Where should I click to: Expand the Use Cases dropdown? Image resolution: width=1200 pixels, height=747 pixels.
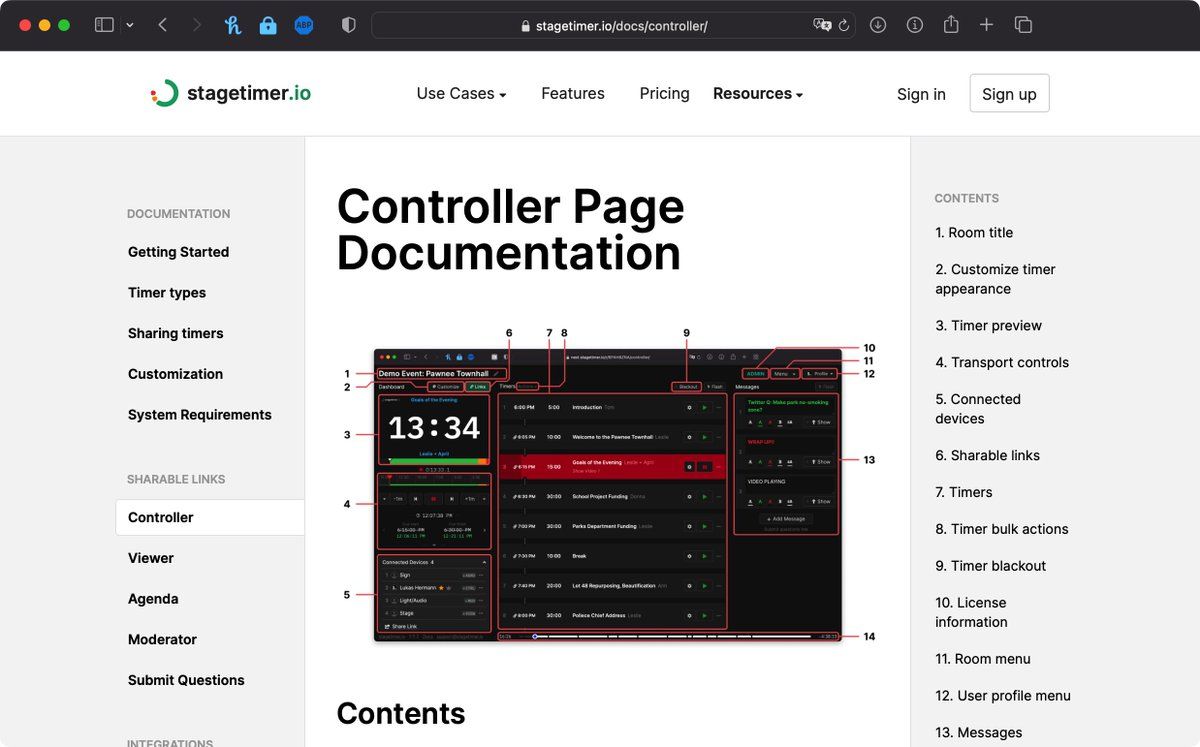pos(461,93)
